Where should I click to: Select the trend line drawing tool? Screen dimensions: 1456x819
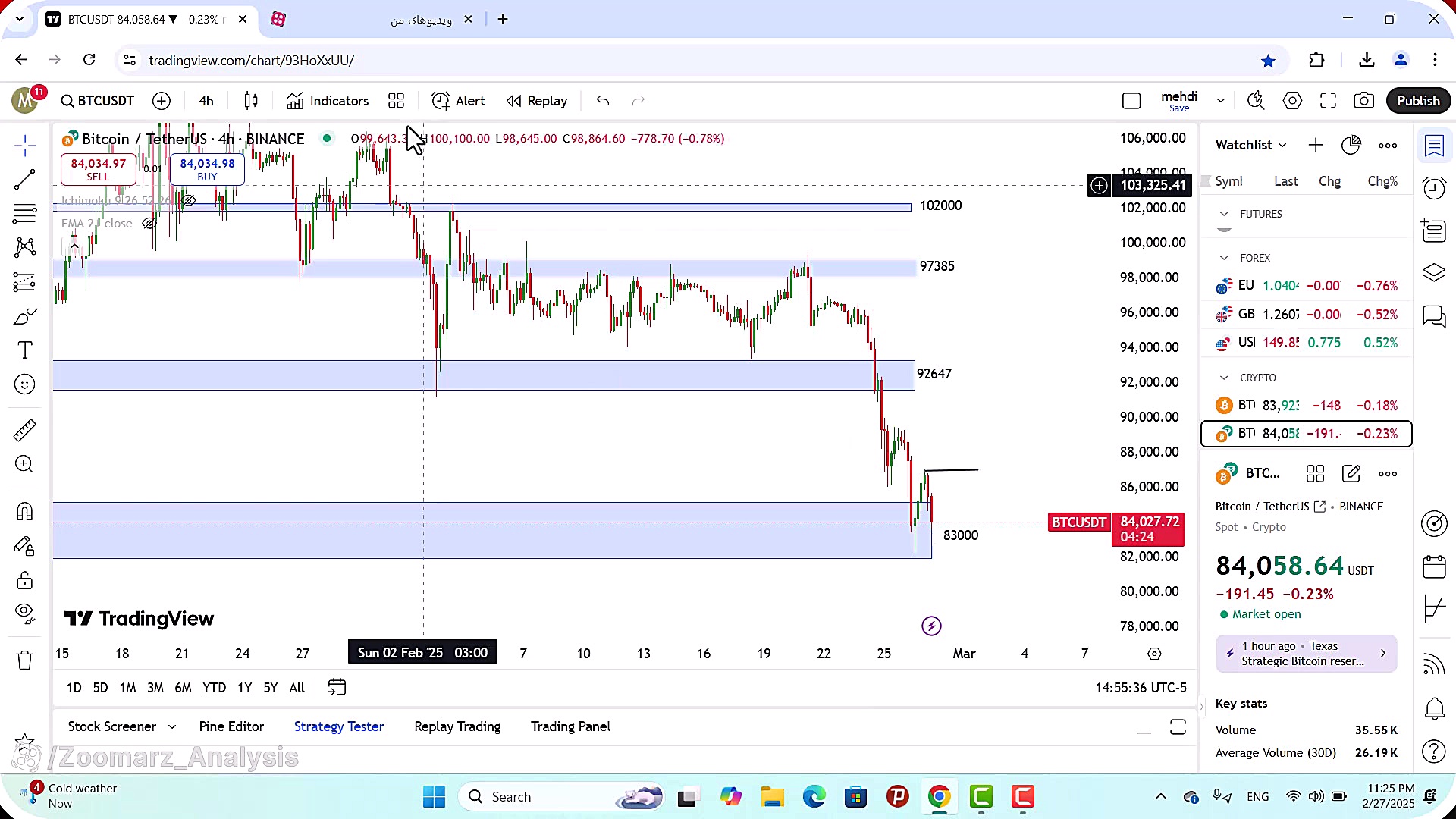pos(24,180)
